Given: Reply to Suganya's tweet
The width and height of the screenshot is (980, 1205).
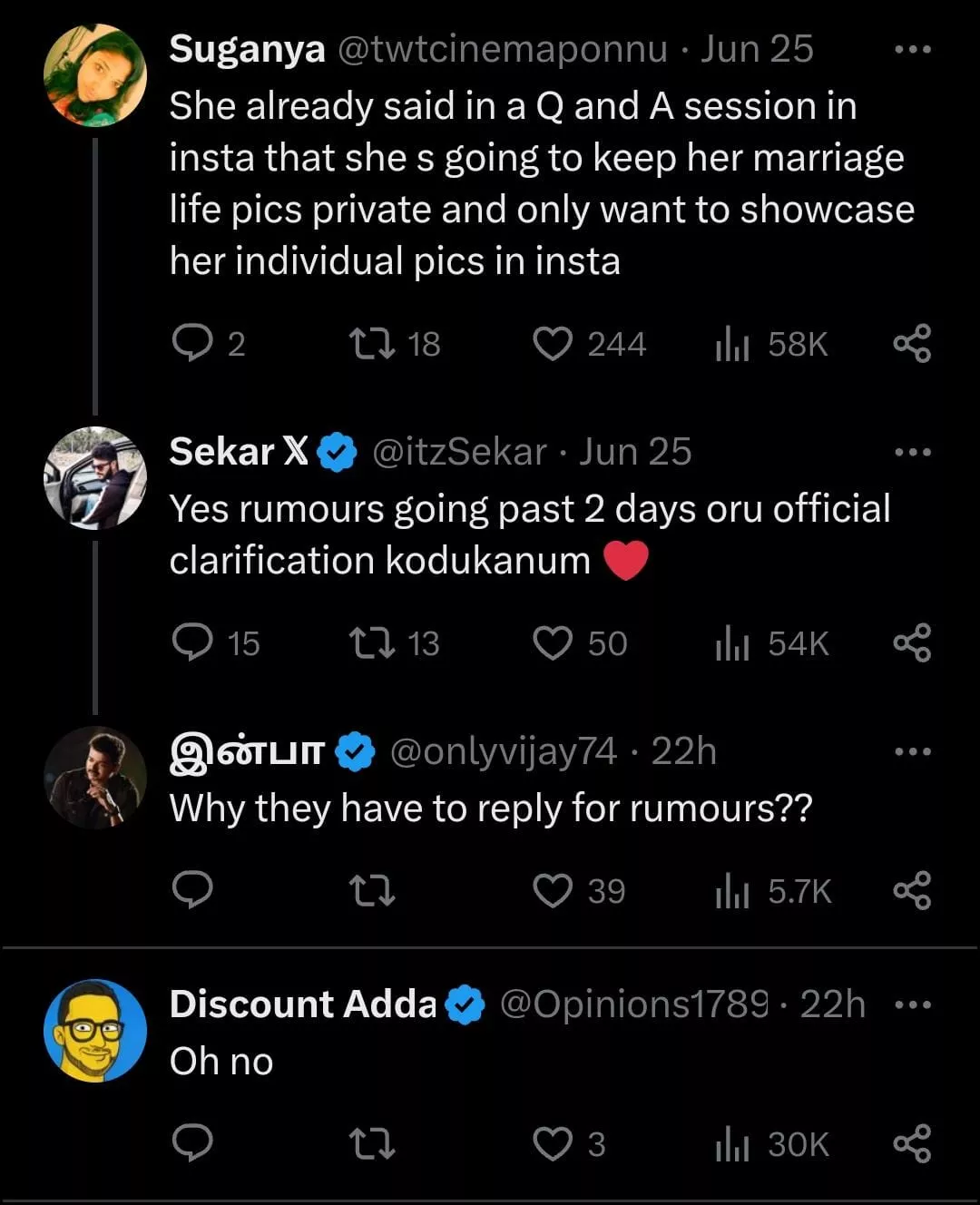Looking at the screenshot, I should click(x=192, y=344).
